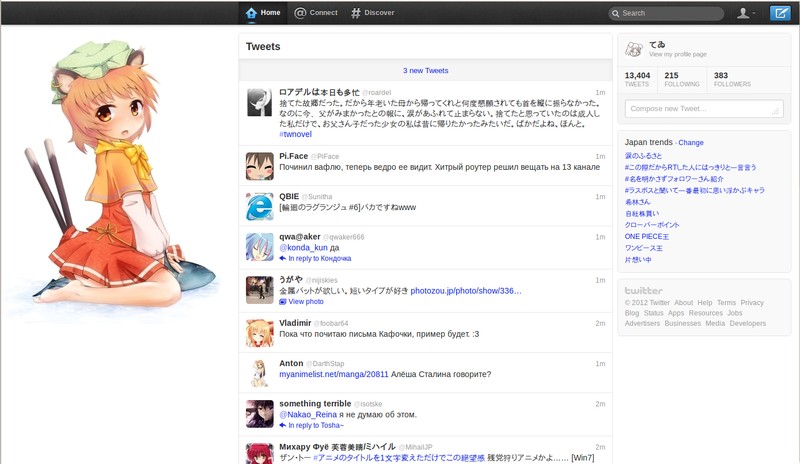
Task: Click QBIE's Internet Explorer avatar
Action: click(260, 206)
